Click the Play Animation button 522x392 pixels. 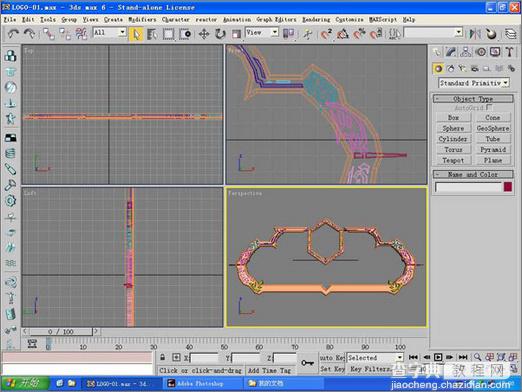tap(438, 357)
